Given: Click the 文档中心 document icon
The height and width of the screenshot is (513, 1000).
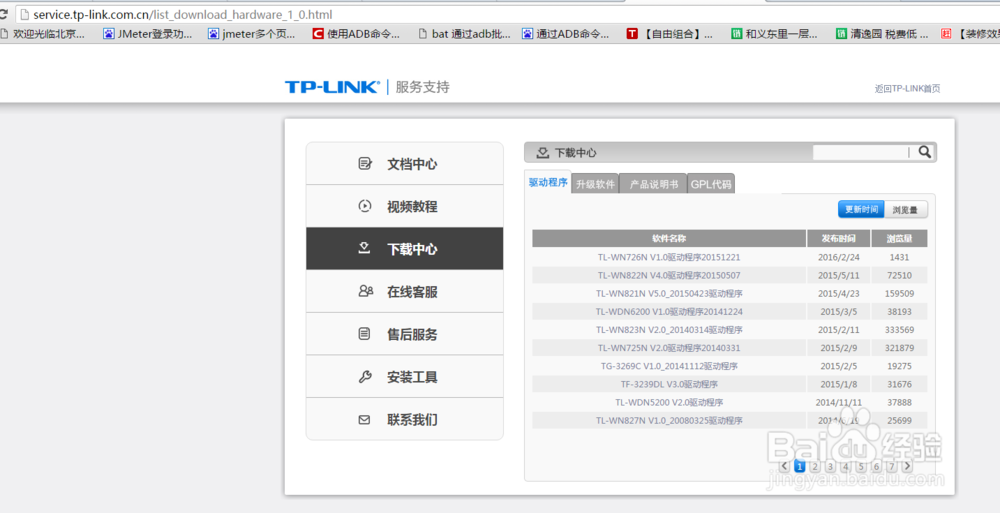Looking at the screenshot, I should (365, 164).
